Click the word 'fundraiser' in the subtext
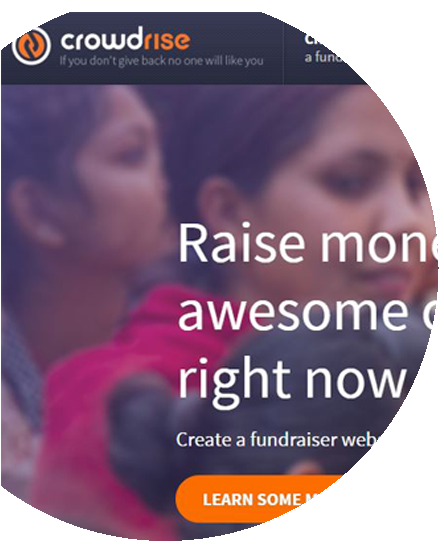 (x=294, y=440)
